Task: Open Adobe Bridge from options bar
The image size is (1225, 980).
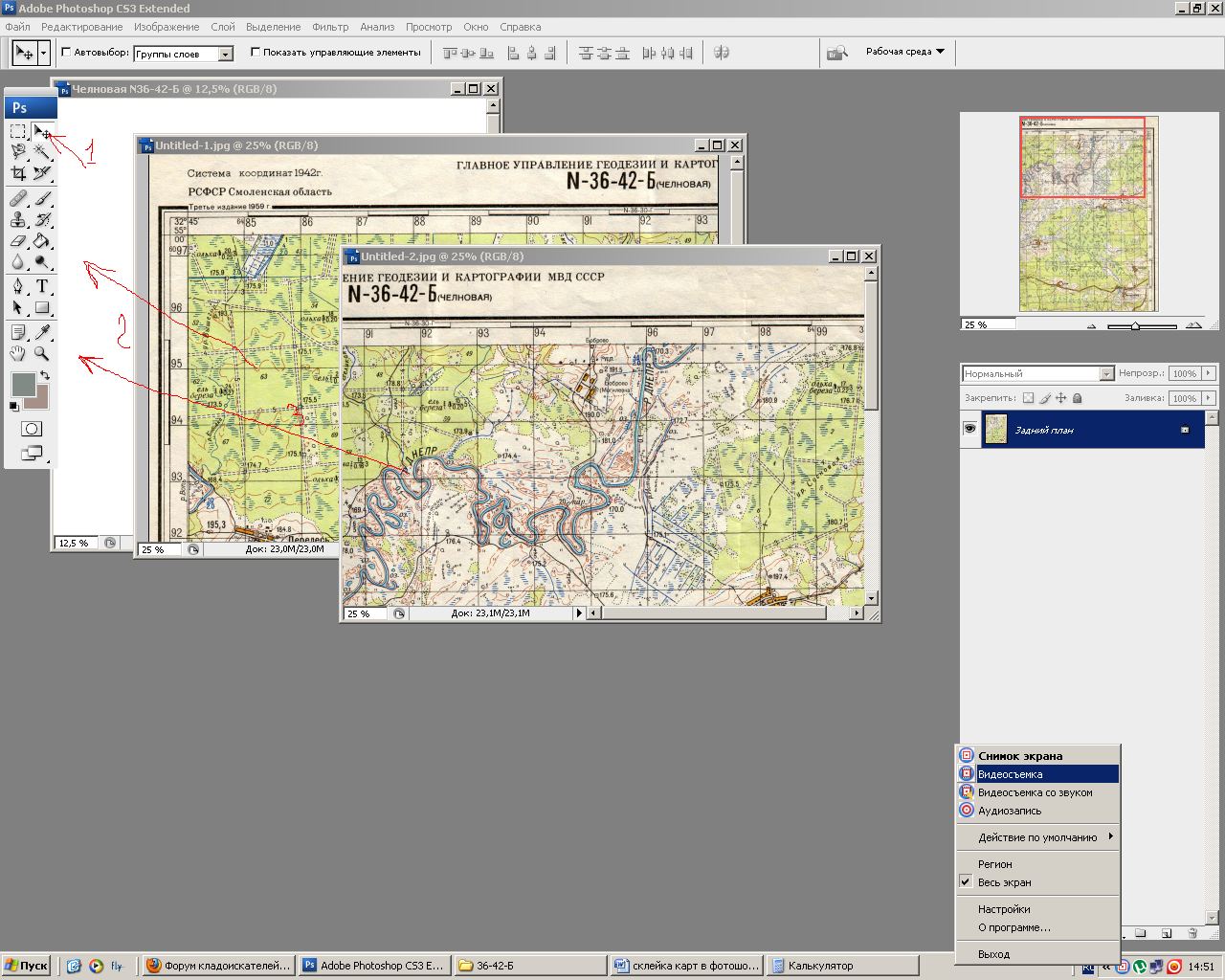Action: click(x=836, y=53)
